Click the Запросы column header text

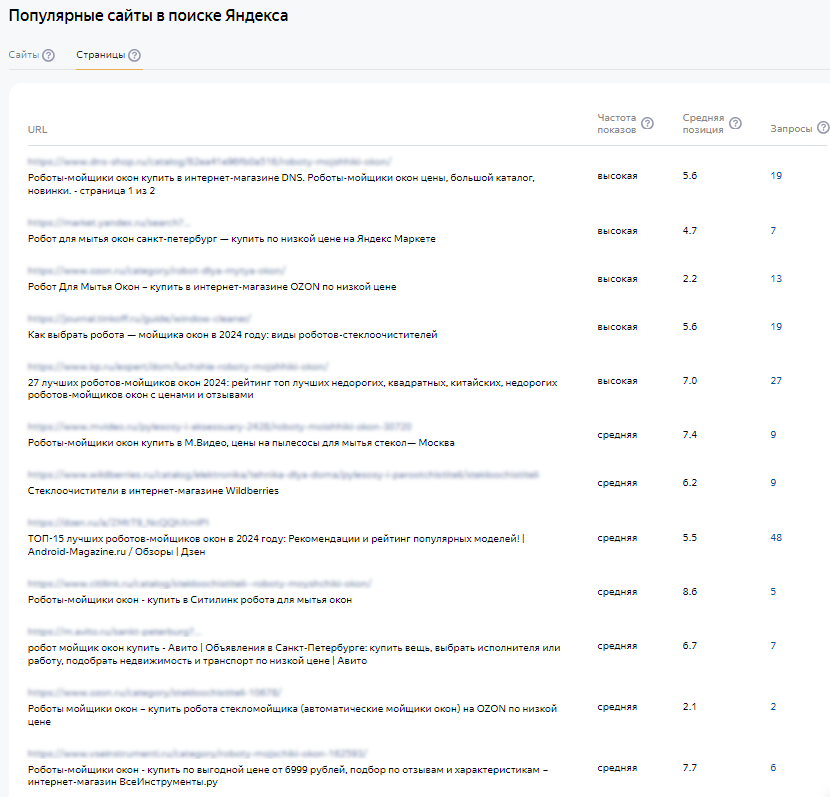tap(791, 128)
